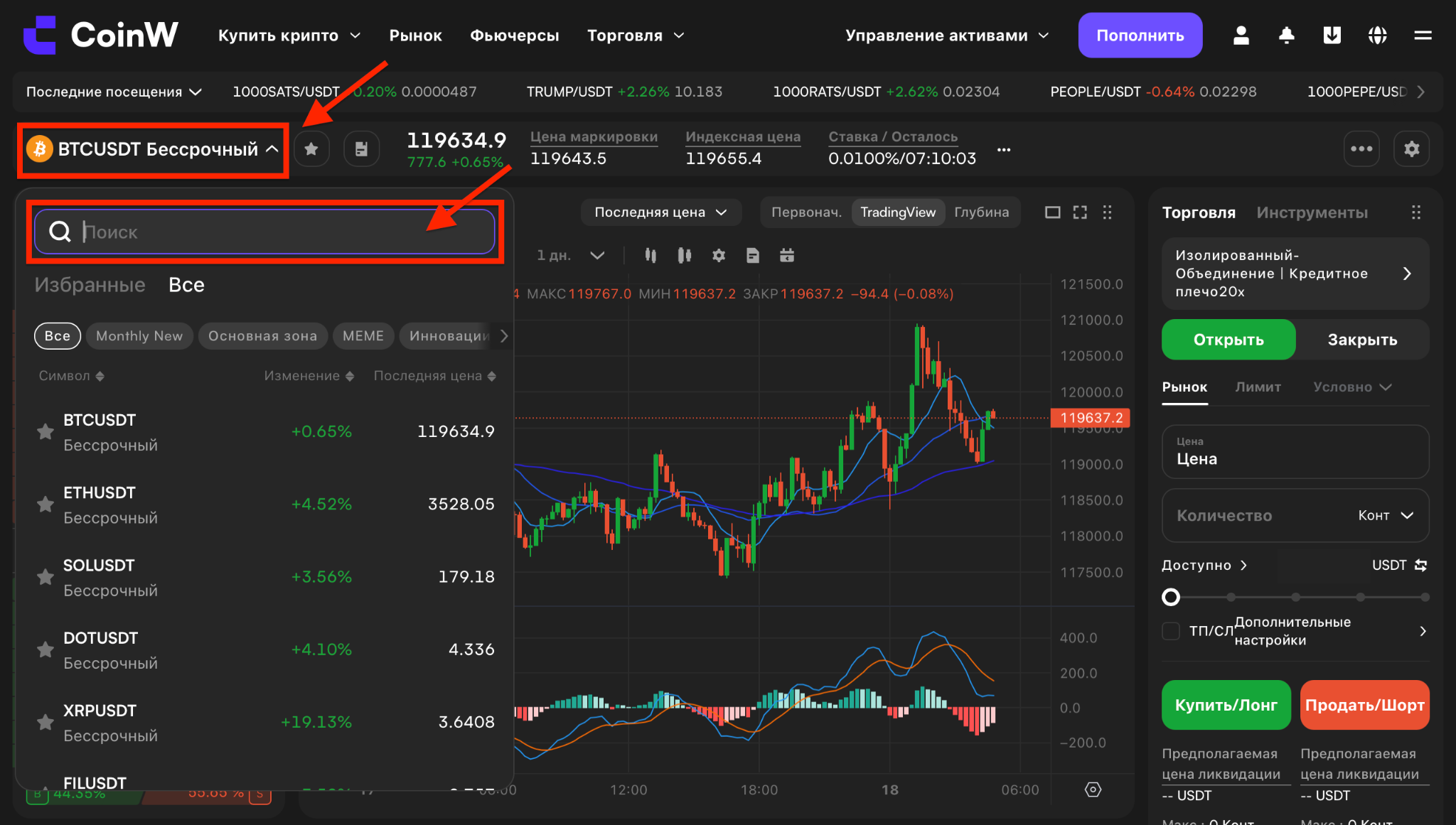Show more ticker stats ellipsis
The height and width of the screenshot is (825, 1456).
click(1004, 150)
